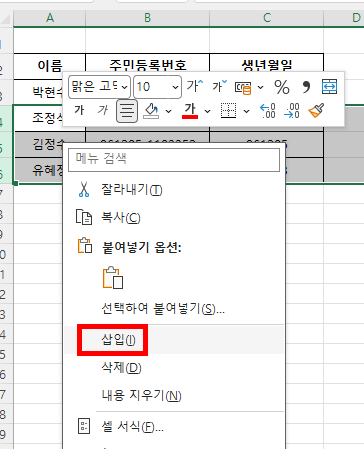Increase font size with the 가^ button
Viewport: 364px width, 449px height.
pyautogui.click(x=195, y=87)
